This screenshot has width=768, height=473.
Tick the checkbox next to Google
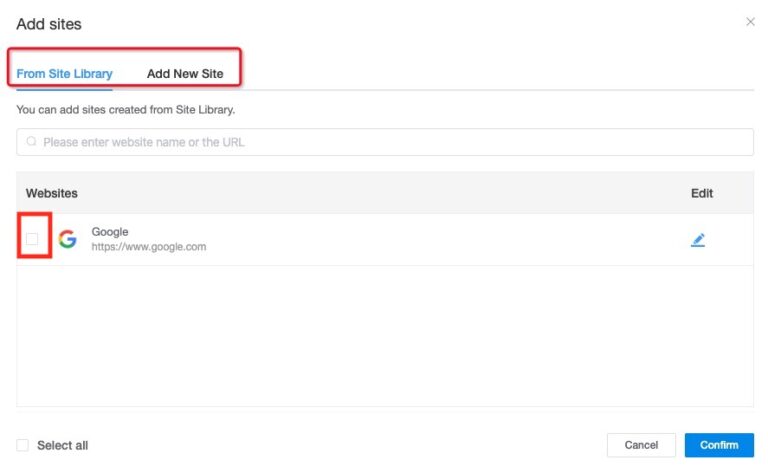tap(33, 239)
